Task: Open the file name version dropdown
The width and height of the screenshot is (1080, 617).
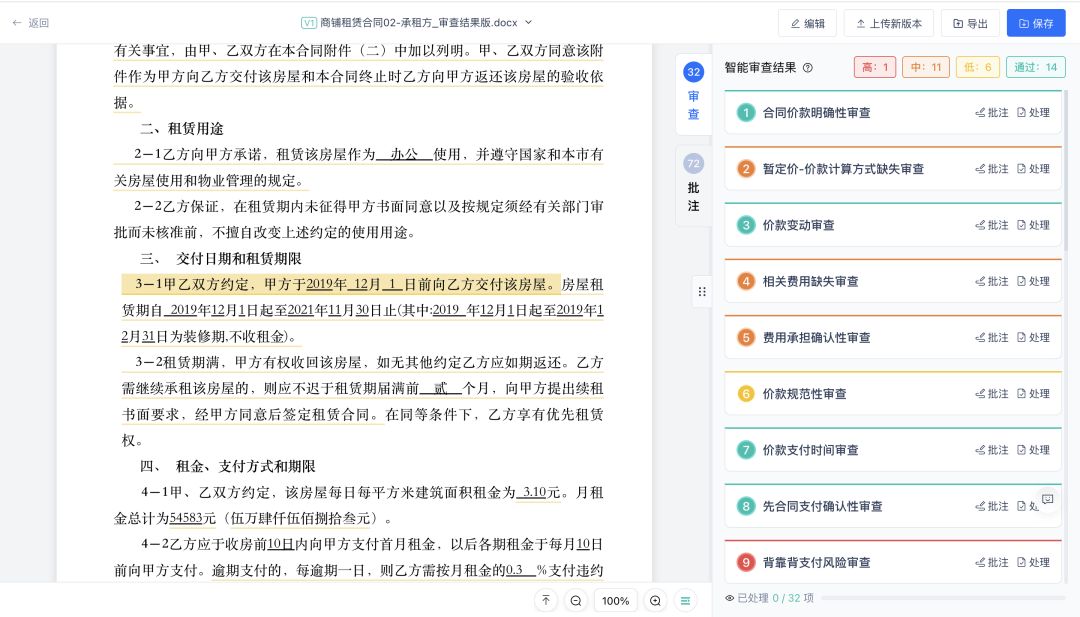Action: coord(529,22)
